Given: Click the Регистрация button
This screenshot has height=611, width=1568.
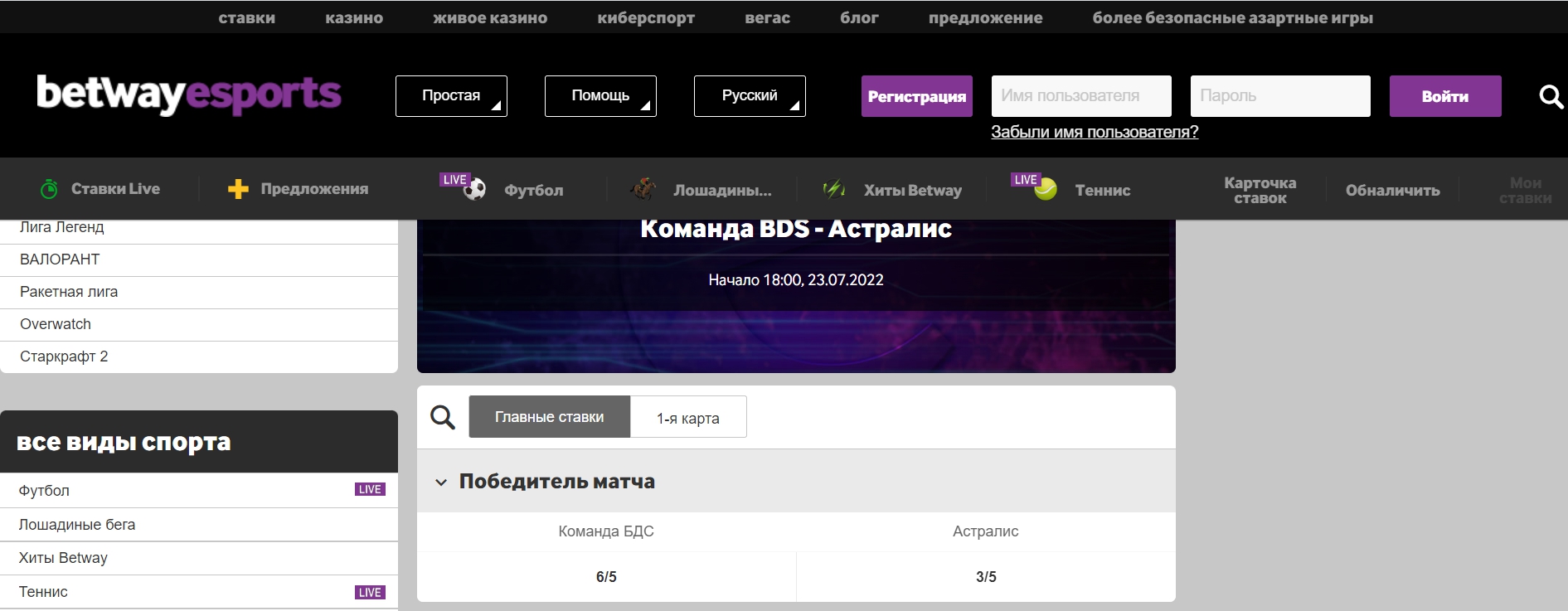Looking at the screenshot, I should 916,96.
